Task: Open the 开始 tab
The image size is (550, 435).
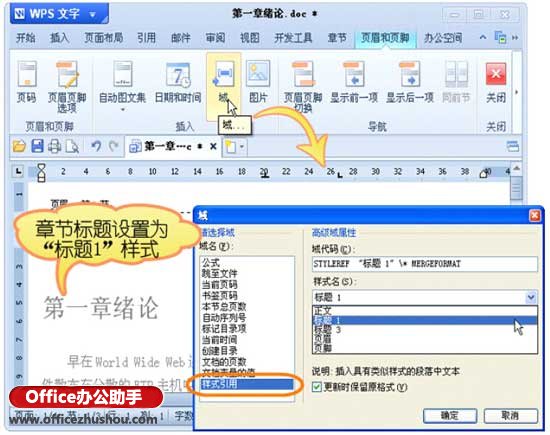Action: (26, 38)
